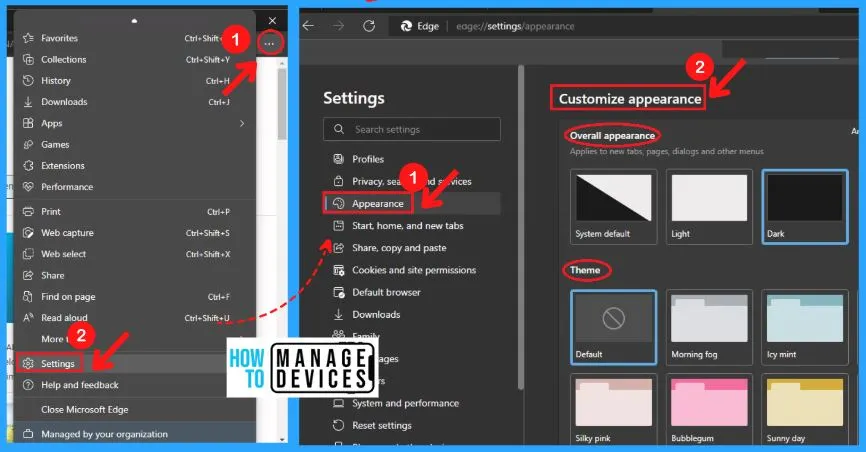Open Collections from the Edge menu
The image size is (866, 452).
coord(133,59)
